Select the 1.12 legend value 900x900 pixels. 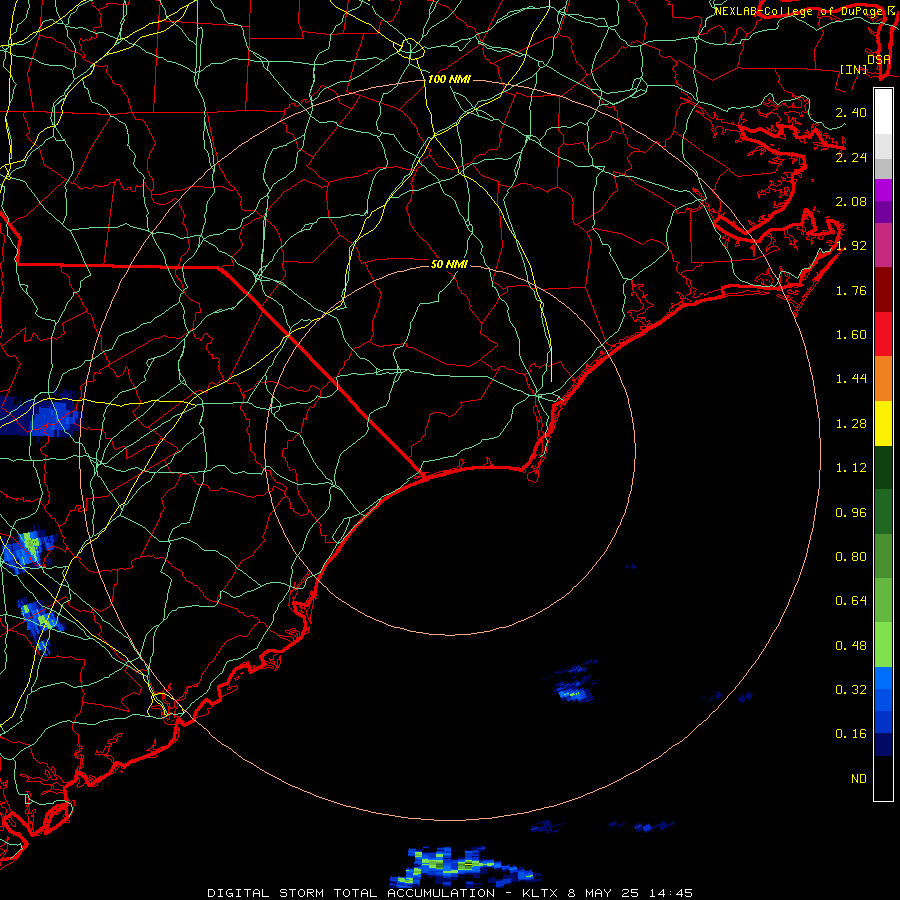pos(851,468)
